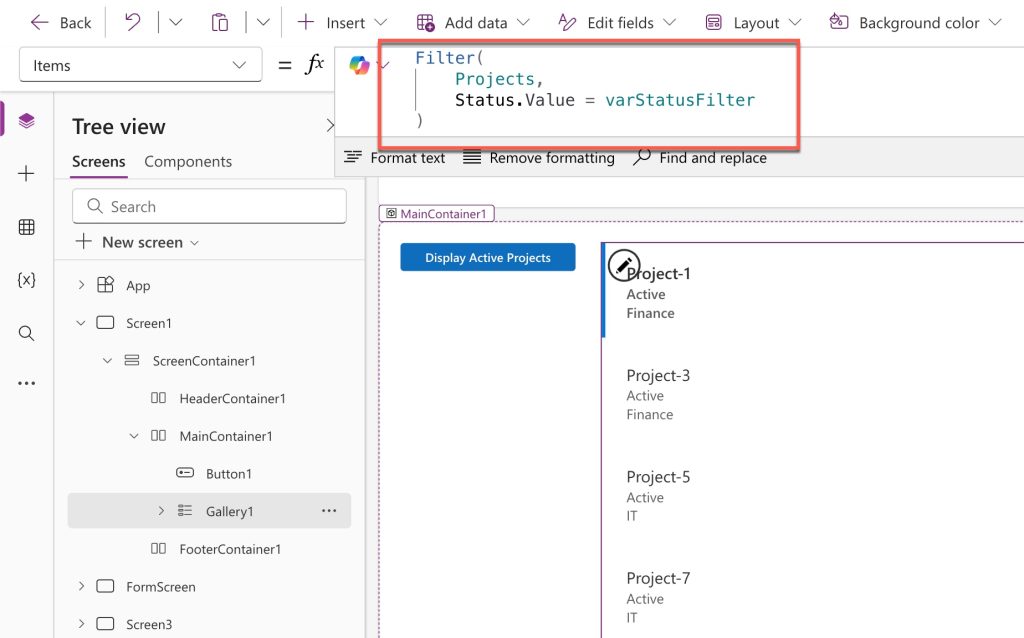Click the Add data table icon

point(425,23)
